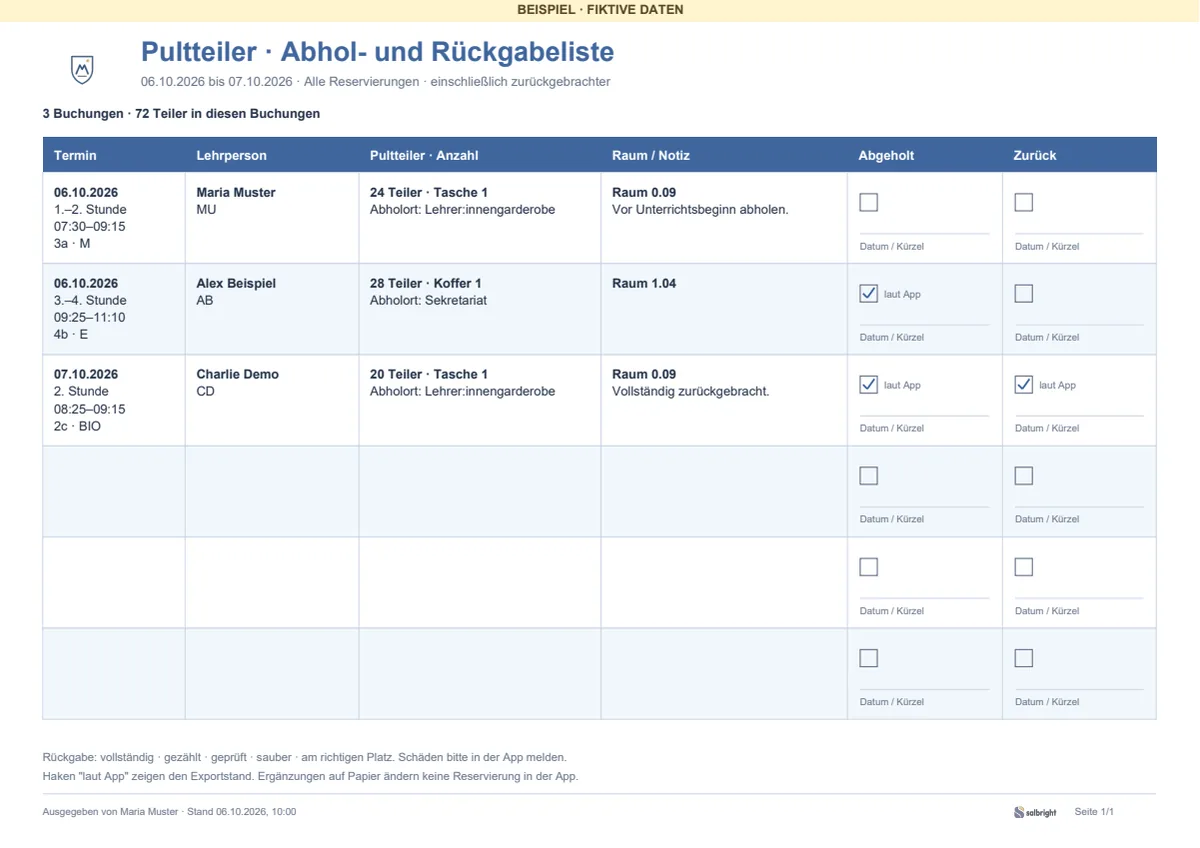Click note Vor Unterrichtsbeginn abholen
Screen dimensions: 1200x848
pyautogui.click(x=700, y=210)
